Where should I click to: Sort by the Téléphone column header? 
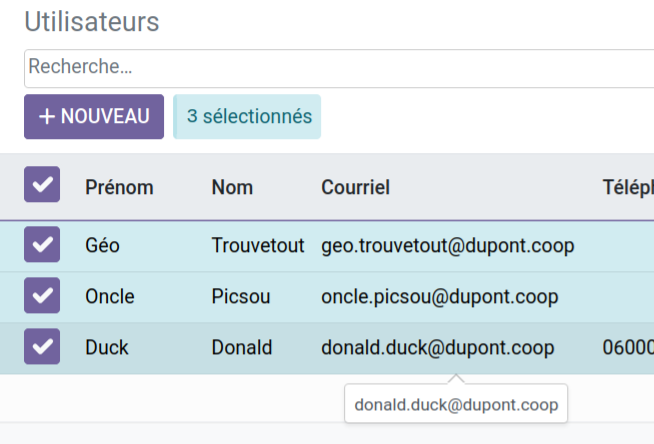tap(627, 187)
